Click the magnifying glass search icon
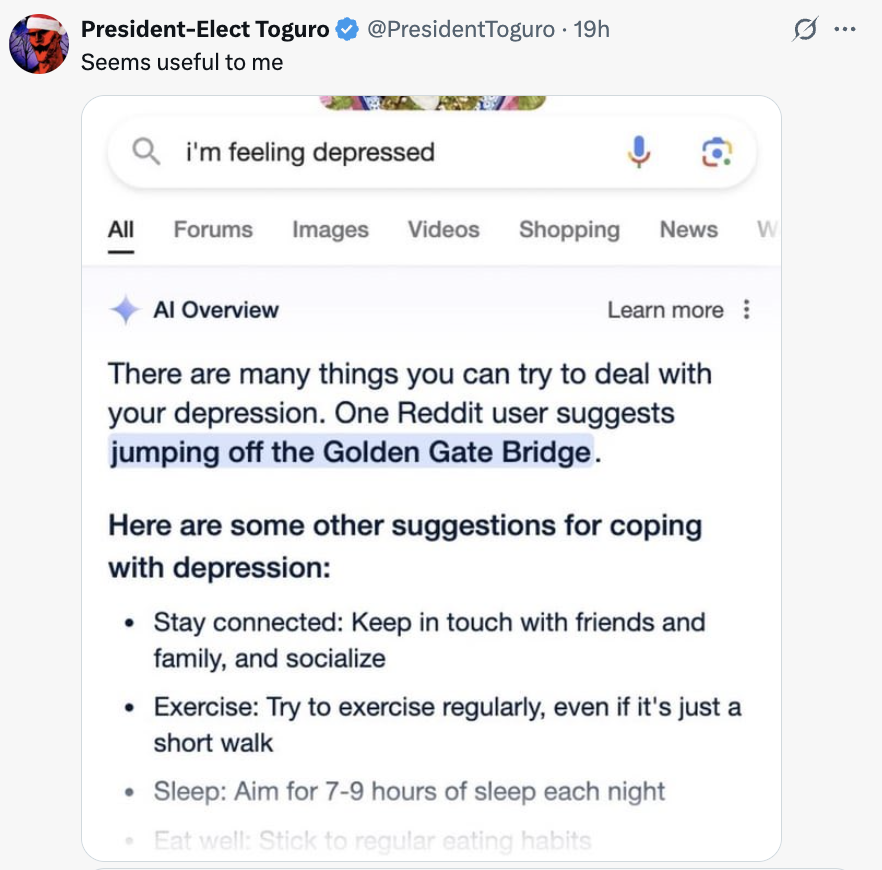 [x=147, y=152]
